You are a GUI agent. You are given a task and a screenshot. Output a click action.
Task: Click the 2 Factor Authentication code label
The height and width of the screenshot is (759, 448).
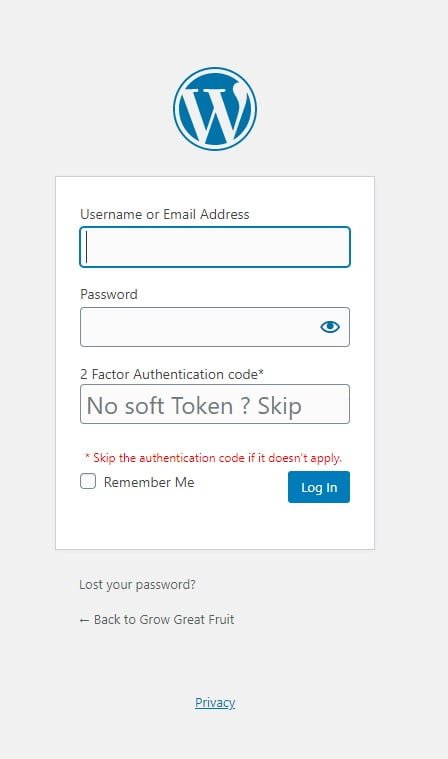pyautogui.click(x=172, y=374)
